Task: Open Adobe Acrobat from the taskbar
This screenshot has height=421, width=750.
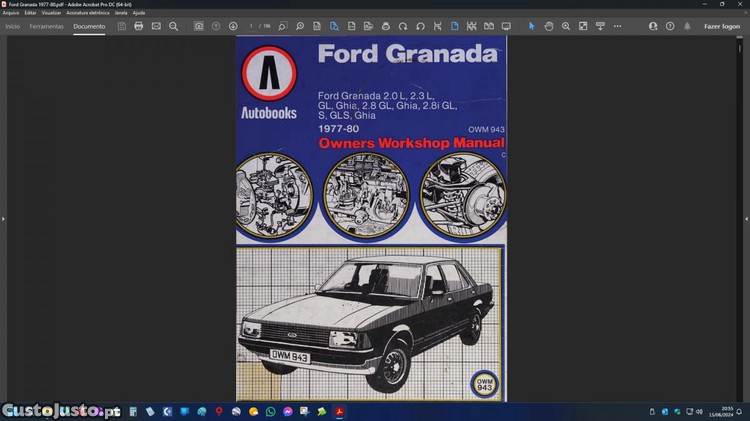Action: (x=339, y=411)
